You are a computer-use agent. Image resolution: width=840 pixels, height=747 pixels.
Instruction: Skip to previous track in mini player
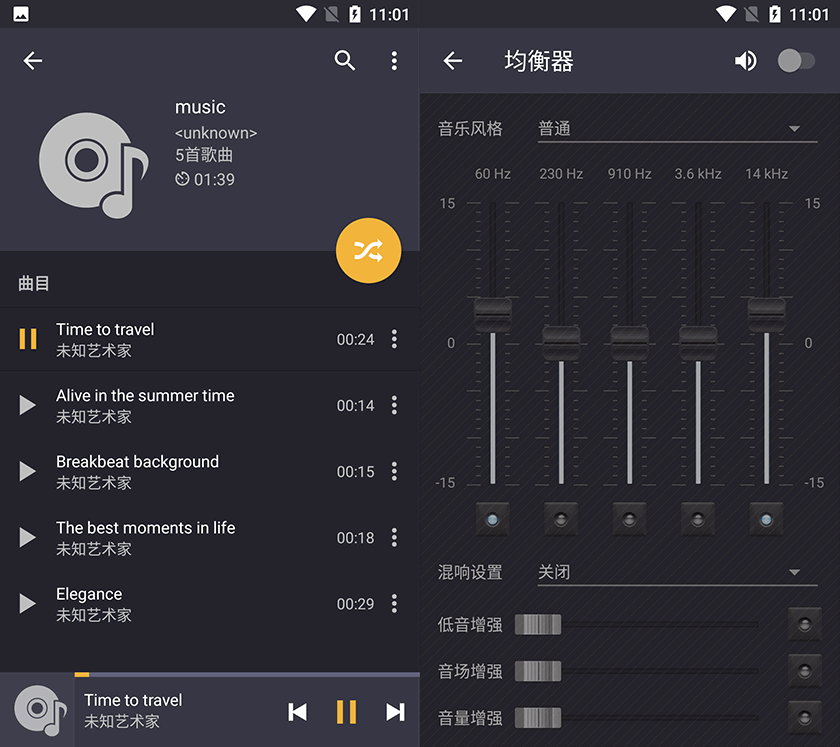297,712
